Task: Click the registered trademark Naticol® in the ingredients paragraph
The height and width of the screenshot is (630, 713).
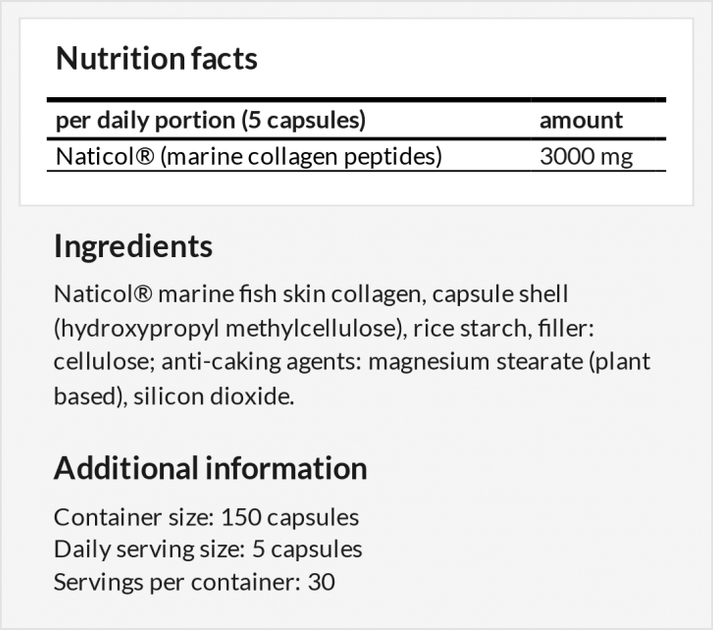Action: pyautogui.click(x=103, y=295)
